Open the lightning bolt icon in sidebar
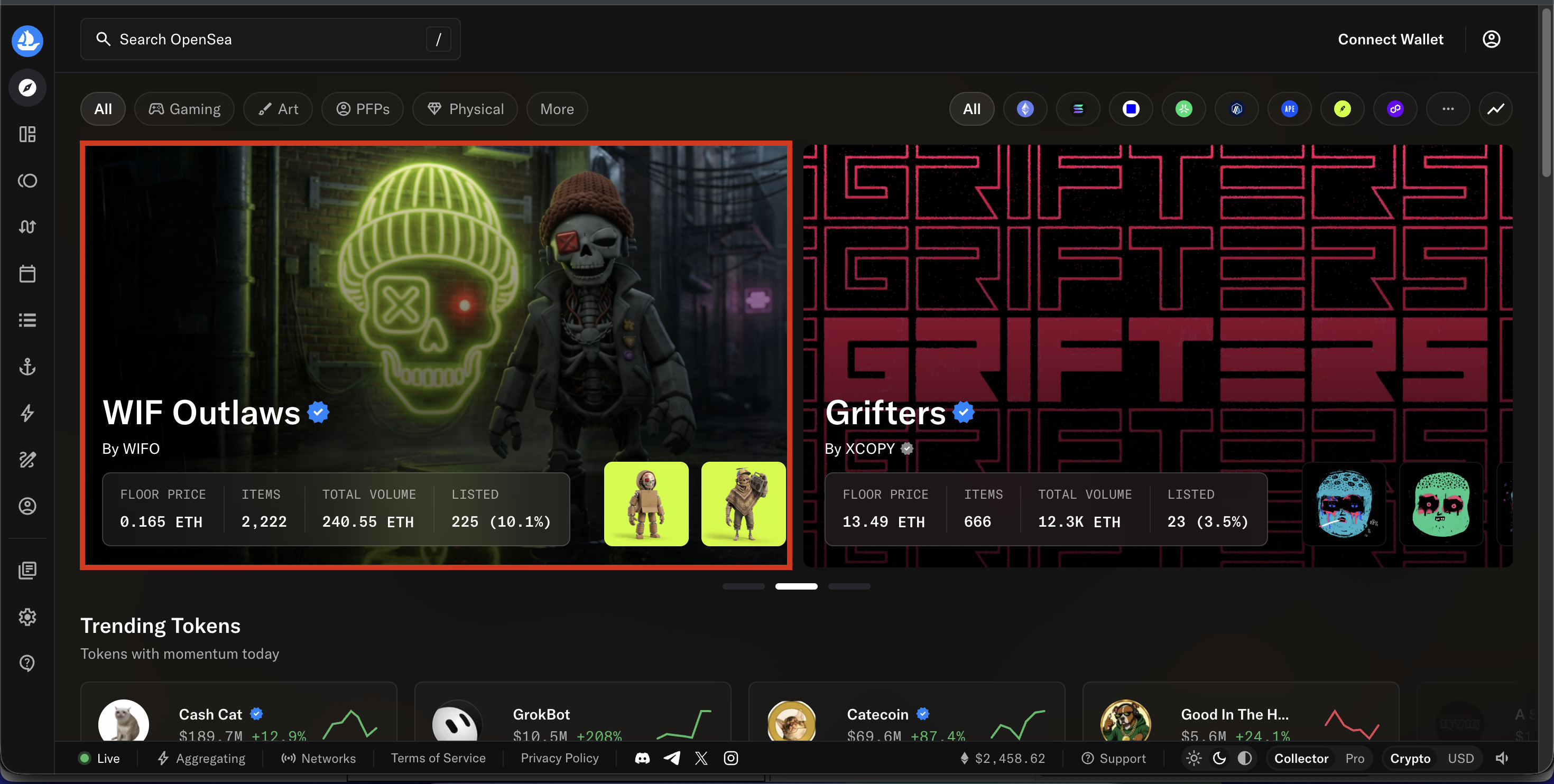This screenshot has width=1554, height=784. click(x=27, y=413)
